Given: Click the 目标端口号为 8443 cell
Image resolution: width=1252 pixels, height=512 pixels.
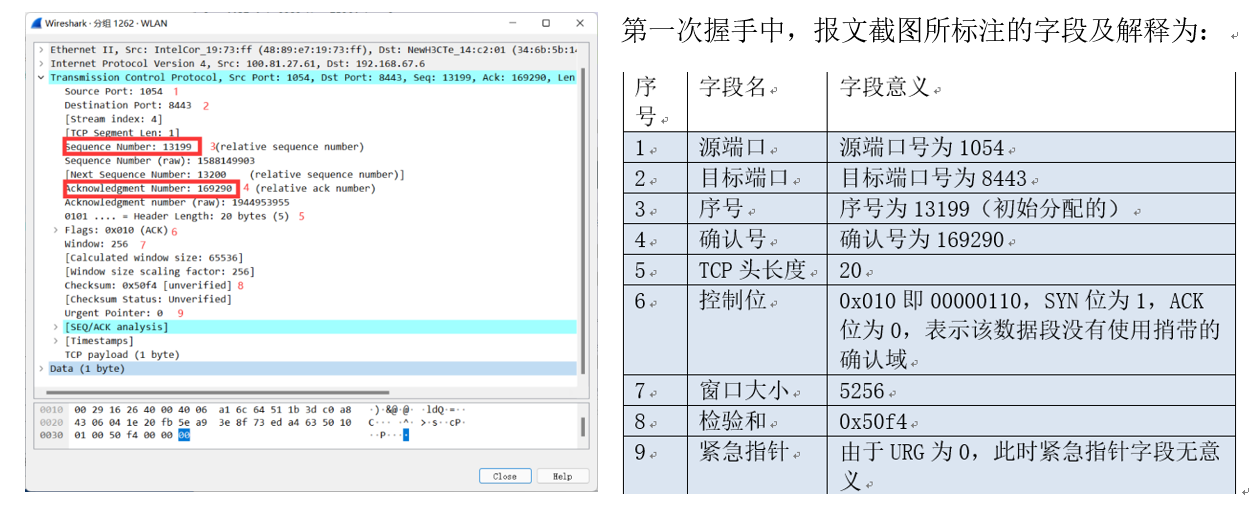Looking at the screenshot, I should 1031,178.
